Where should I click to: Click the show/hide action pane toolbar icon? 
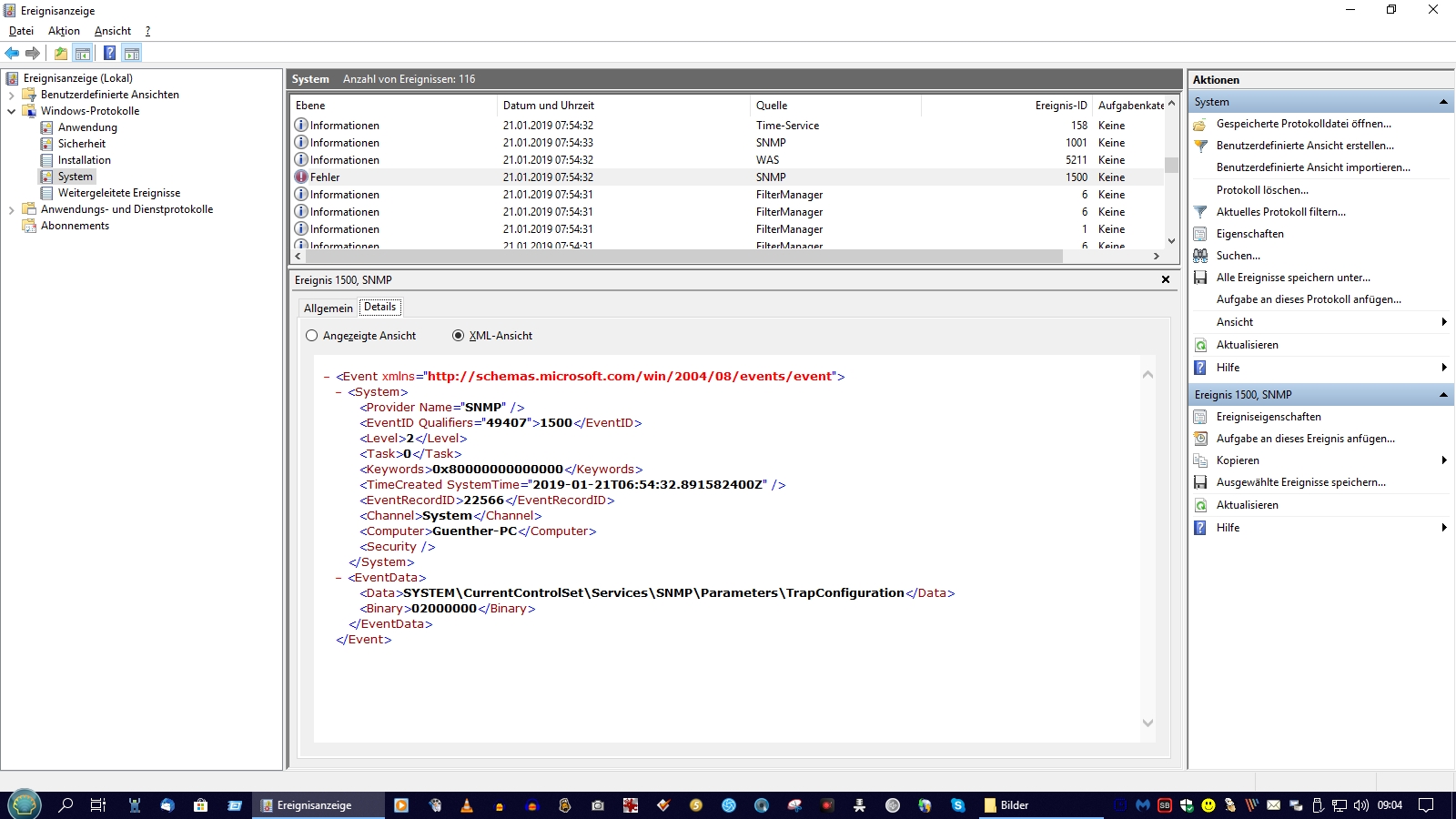(132, 54)
